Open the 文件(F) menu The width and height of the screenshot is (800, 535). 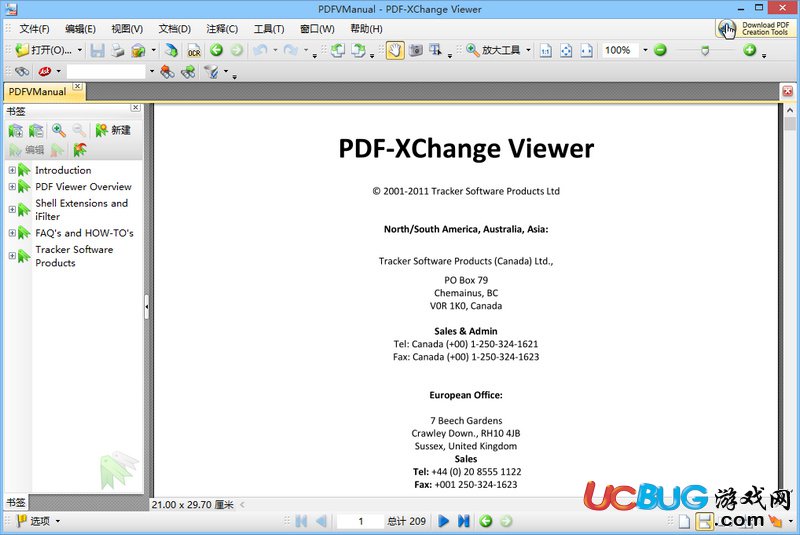[x=34, y=29]
